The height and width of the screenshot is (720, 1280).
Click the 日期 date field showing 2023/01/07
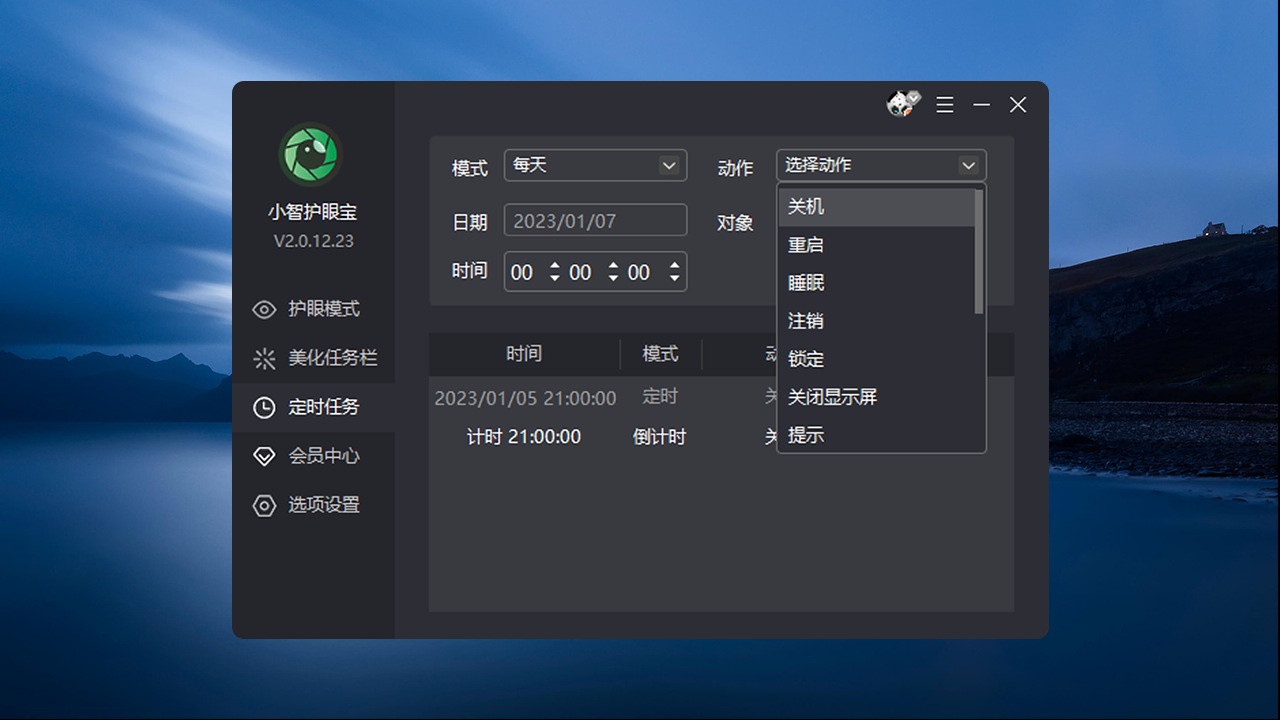(x=595, y=220)
